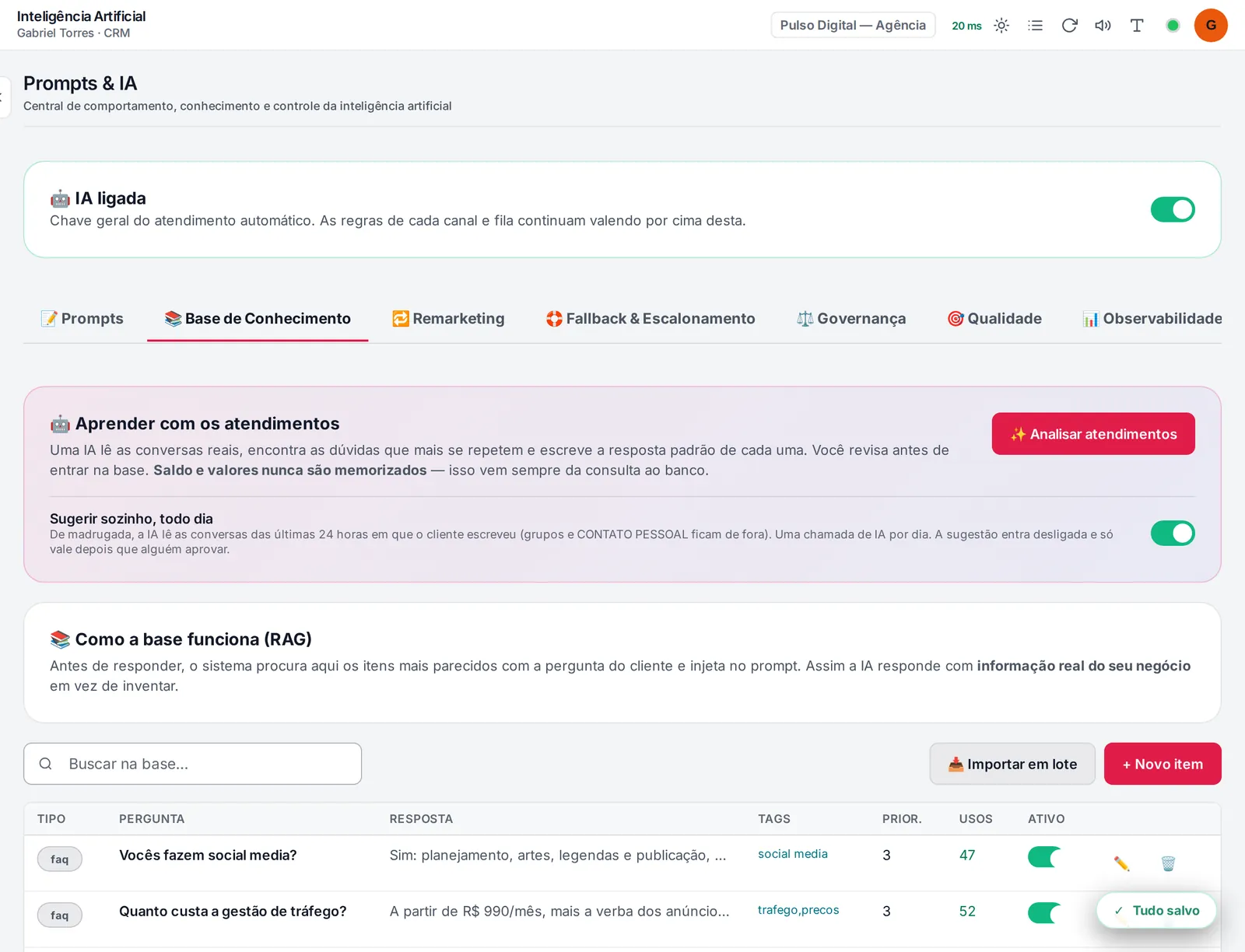Viewport: 1245px width, 952px height.
Task: Mute sound with the speaker icon
Action: tap(1103, 26)
